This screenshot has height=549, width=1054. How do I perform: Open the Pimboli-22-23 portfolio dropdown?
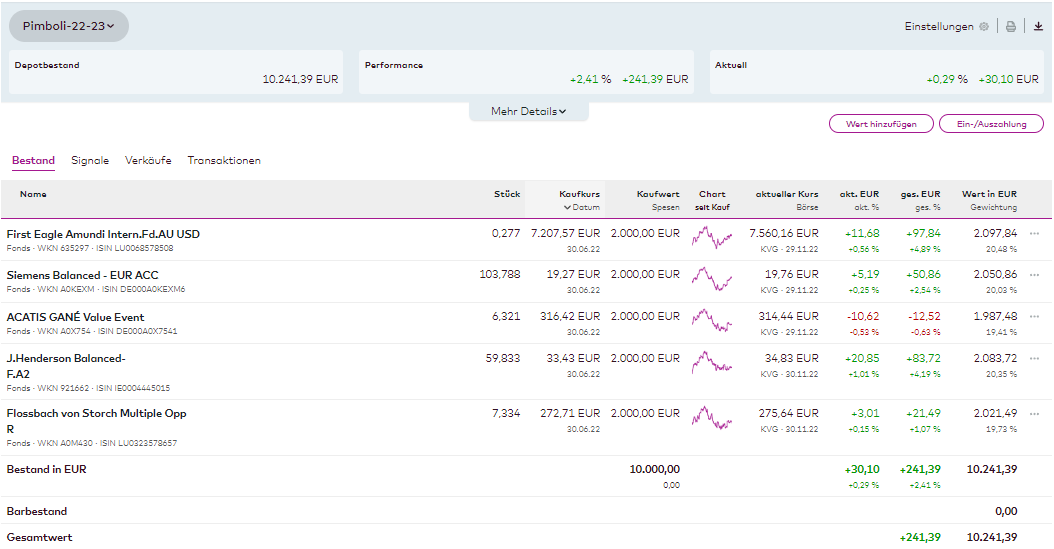[x=69, y=26]
